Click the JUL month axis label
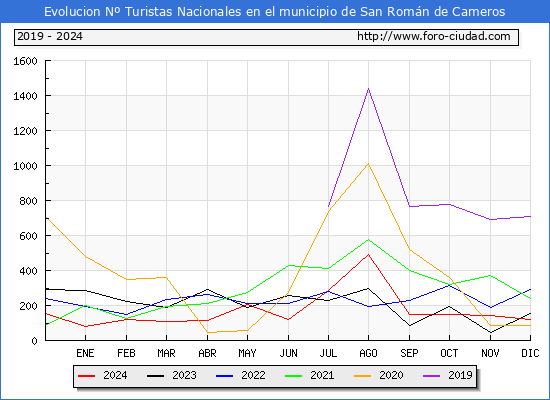This screenshot has height=400, width=550. click(x=328, y=353)
